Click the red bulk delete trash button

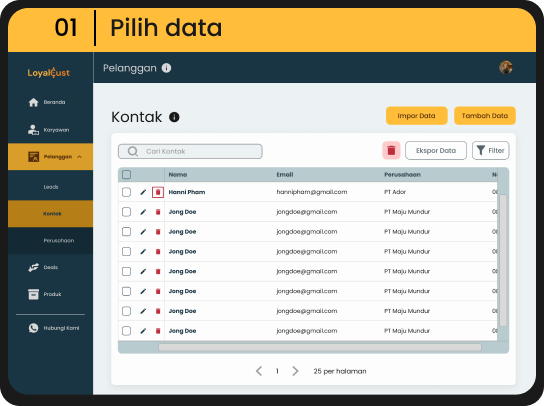coord(391,150)
